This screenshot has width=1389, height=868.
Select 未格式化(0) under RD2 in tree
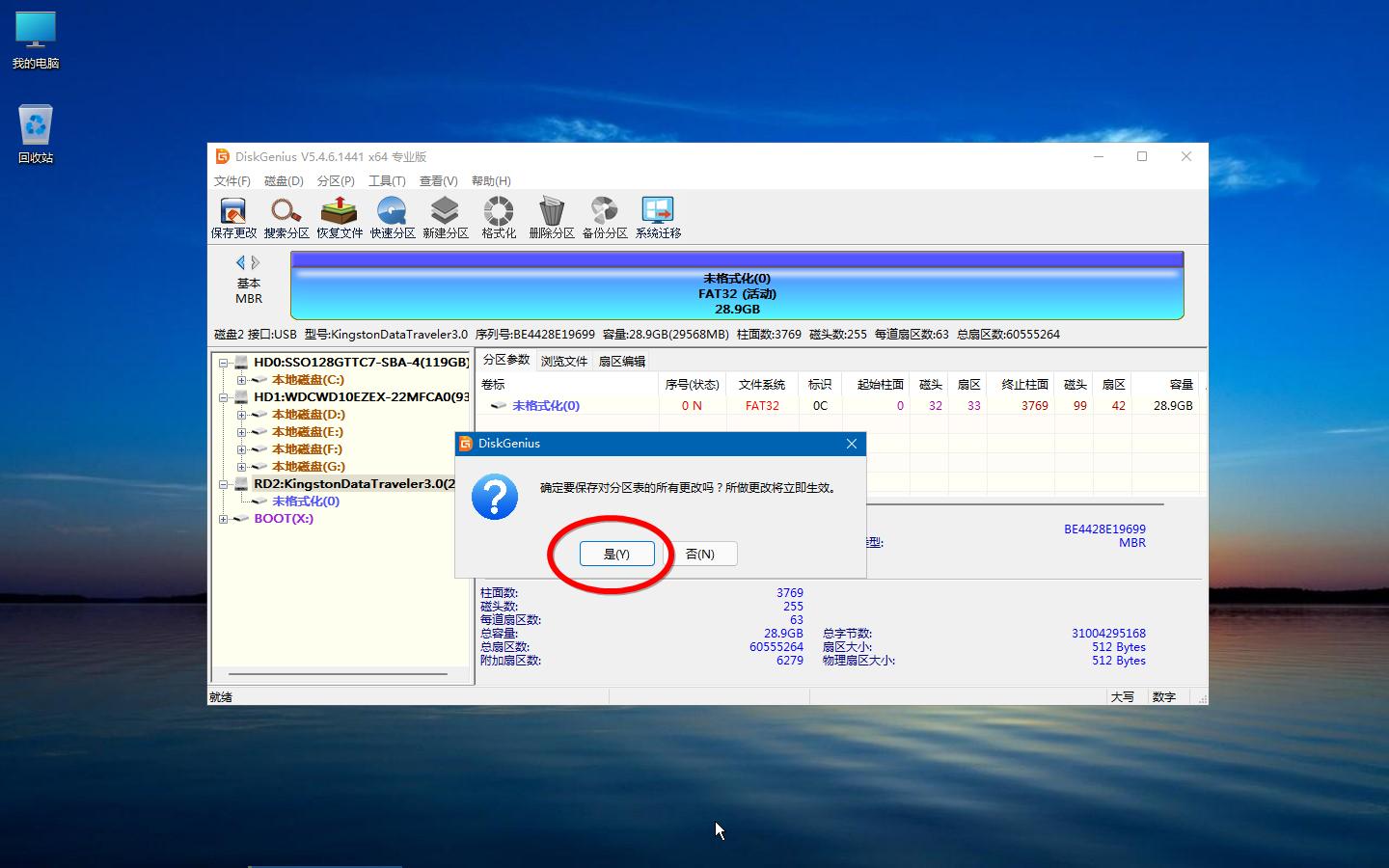(306, 502)
